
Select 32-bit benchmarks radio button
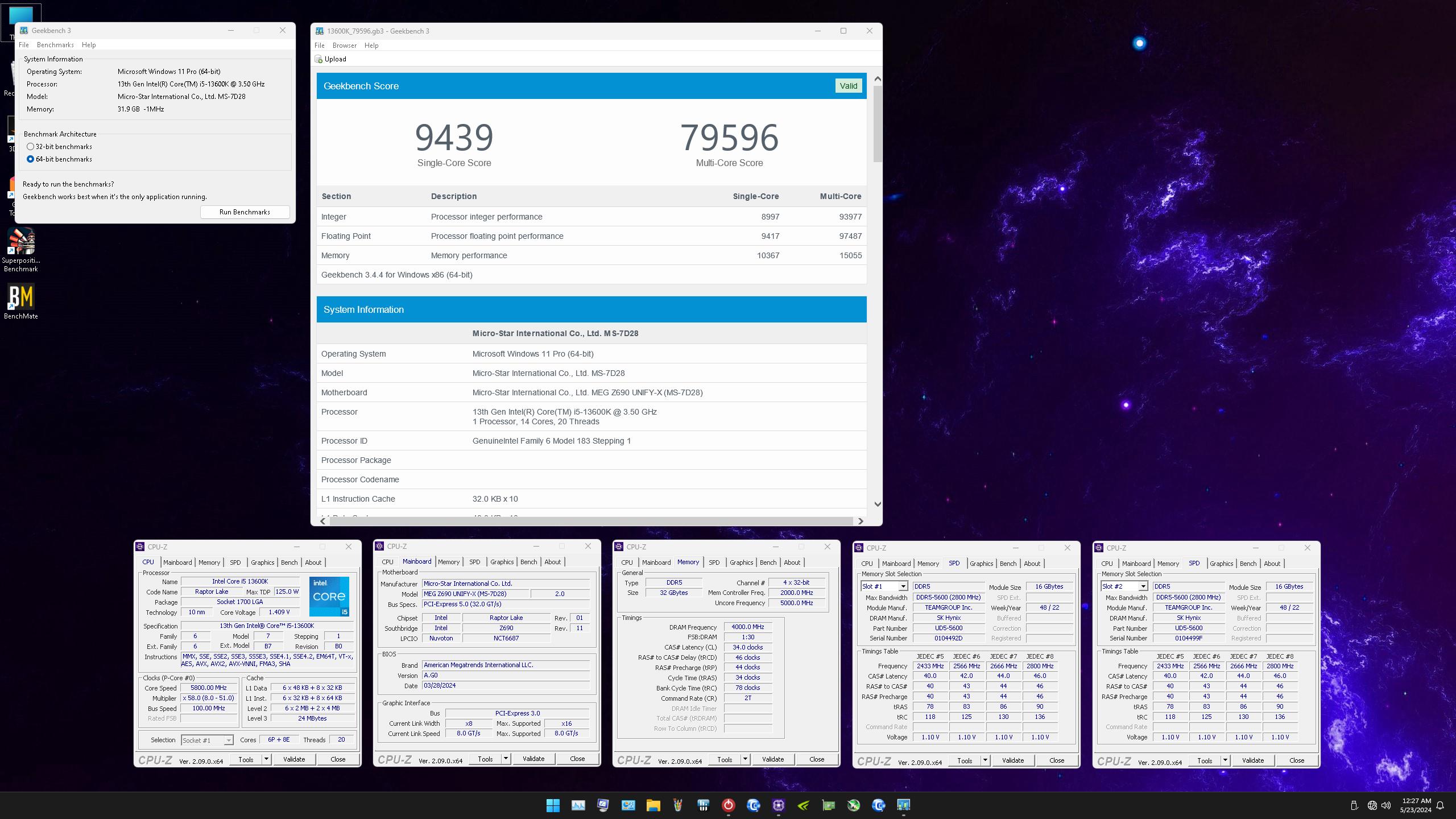pyautogui.click(x=30, y=147)
